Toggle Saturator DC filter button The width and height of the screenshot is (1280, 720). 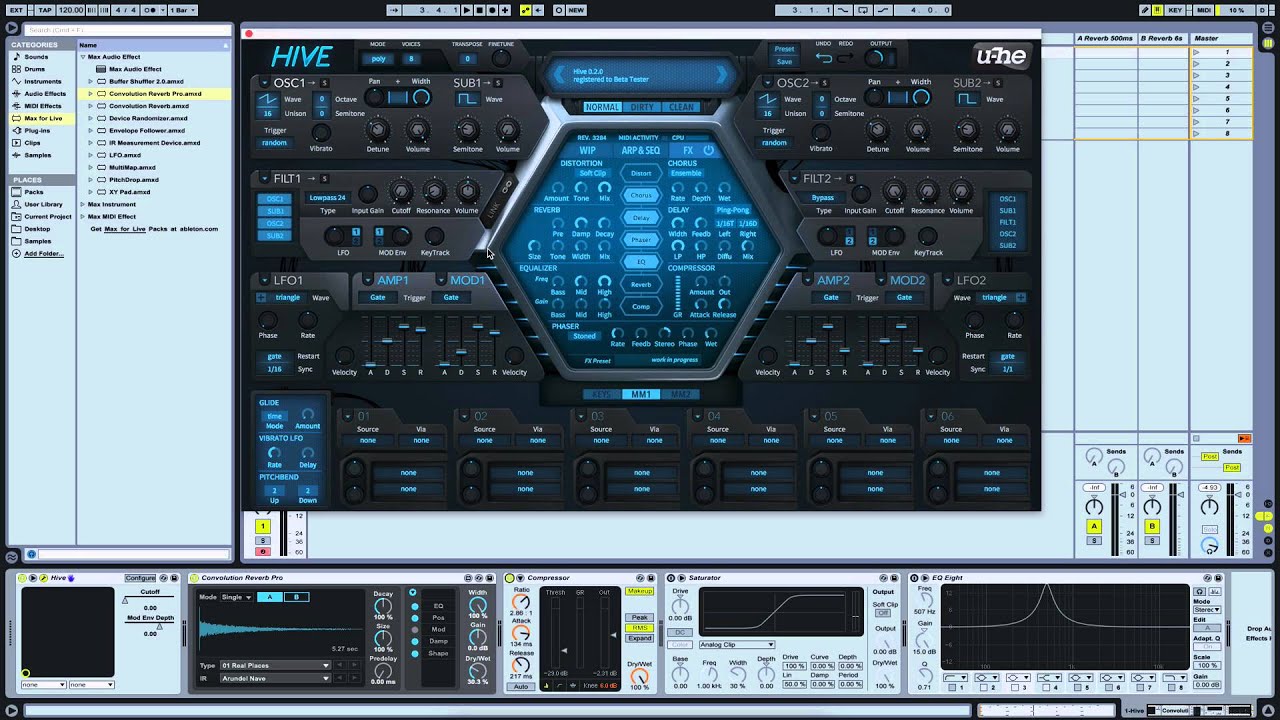pos(680,632)
